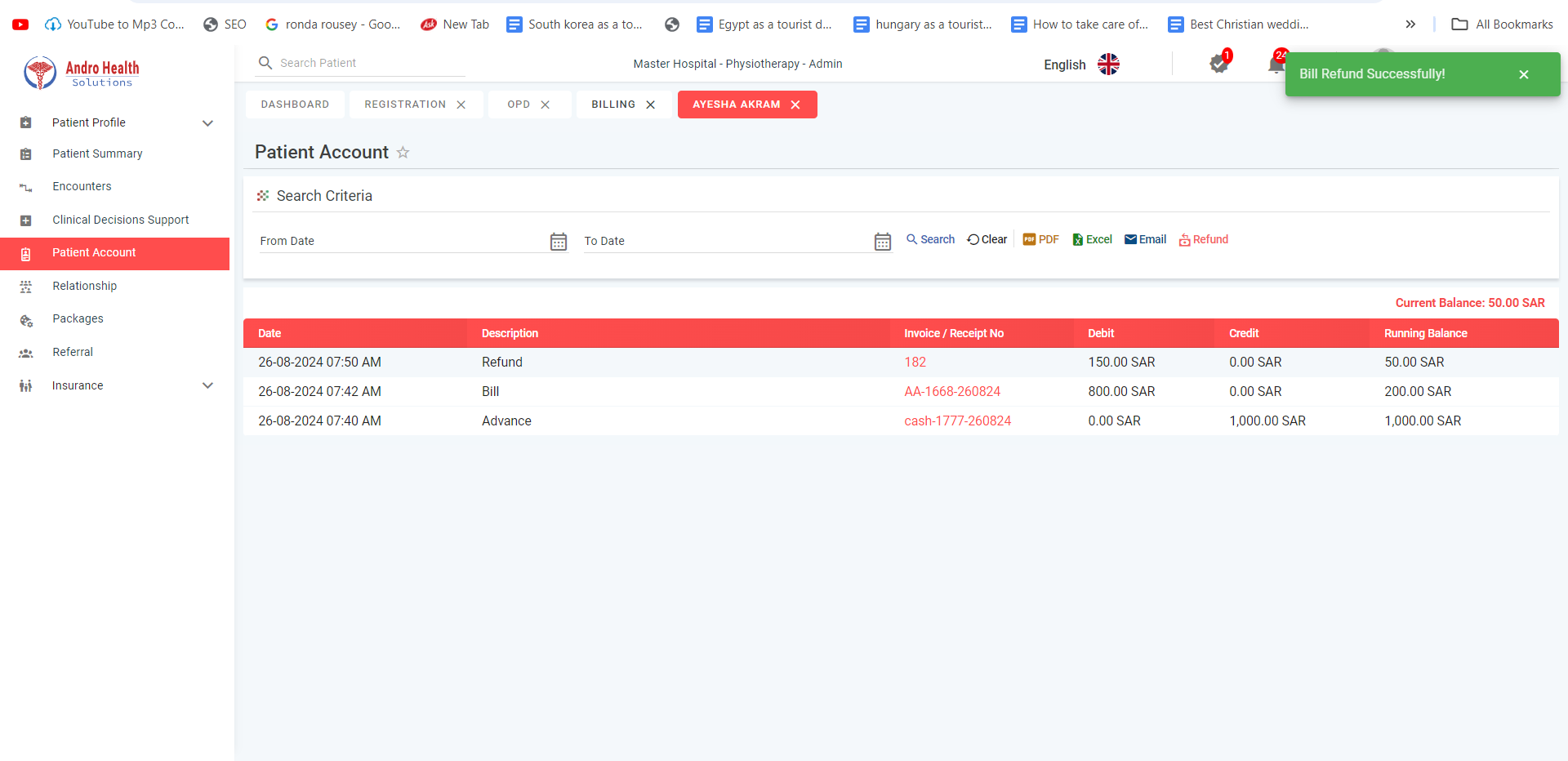Go to the Dashboard tab
This screenshot has height=761, width=1568.
(x=295, y=105)
